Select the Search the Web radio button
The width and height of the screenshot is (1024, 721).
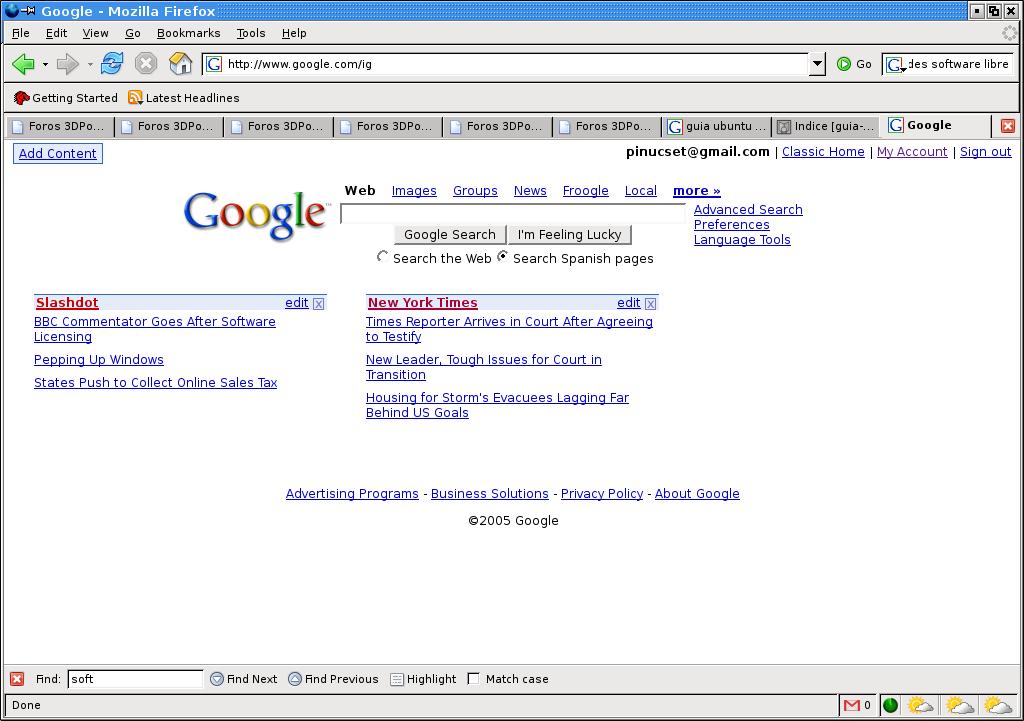tap(382, 257)
